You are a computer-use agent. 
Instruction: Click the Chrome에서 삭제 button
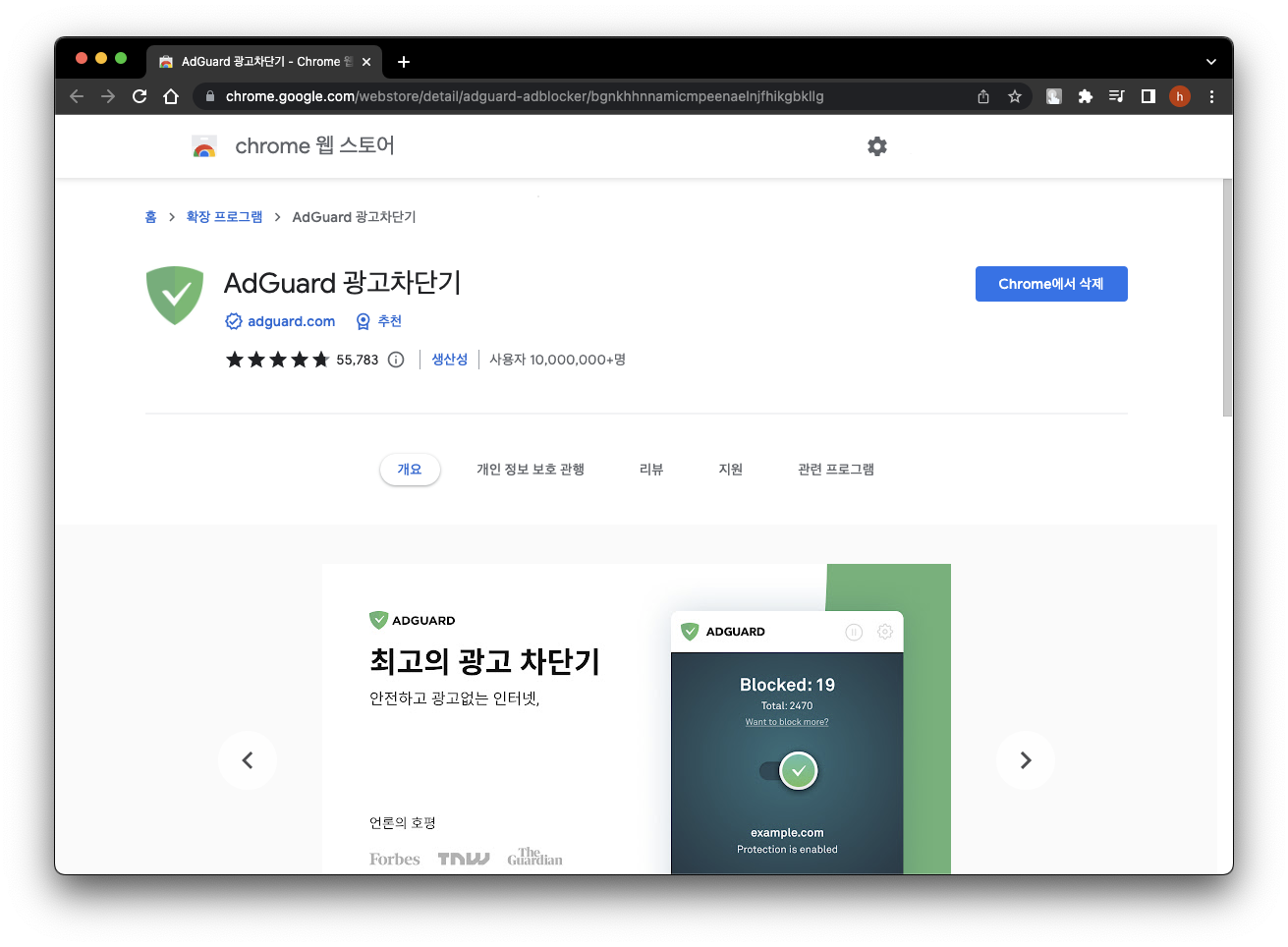click(1051, 284)
